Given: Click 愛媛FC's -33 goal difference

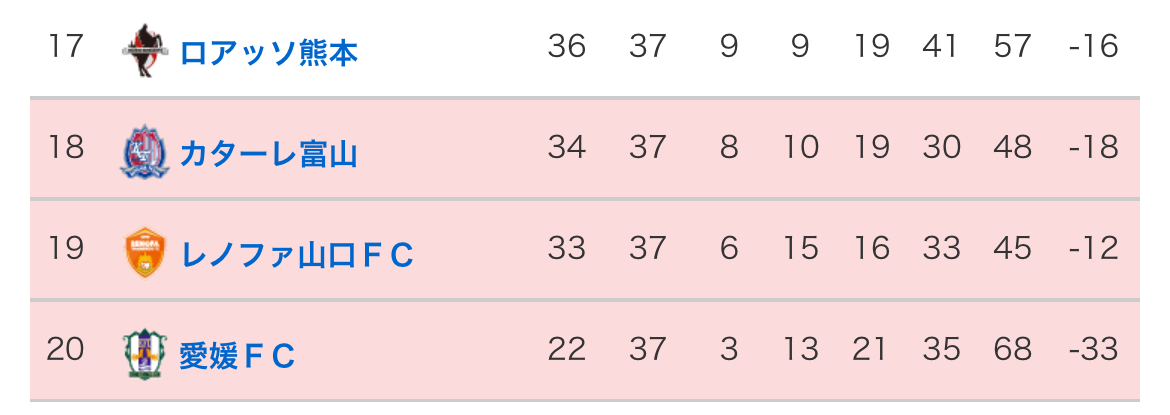Looking at the screenshot, I should point(1093,350).
